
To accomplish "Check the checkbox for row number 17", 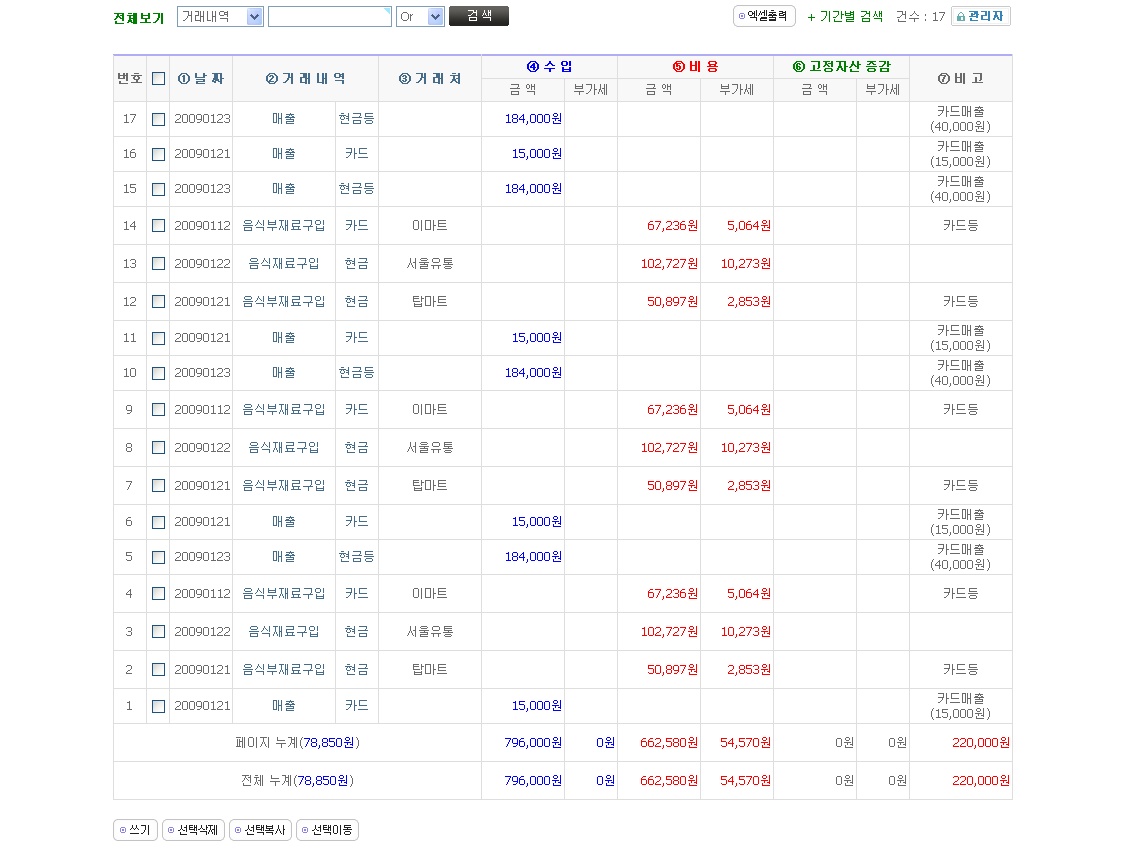I will (158, 119).
